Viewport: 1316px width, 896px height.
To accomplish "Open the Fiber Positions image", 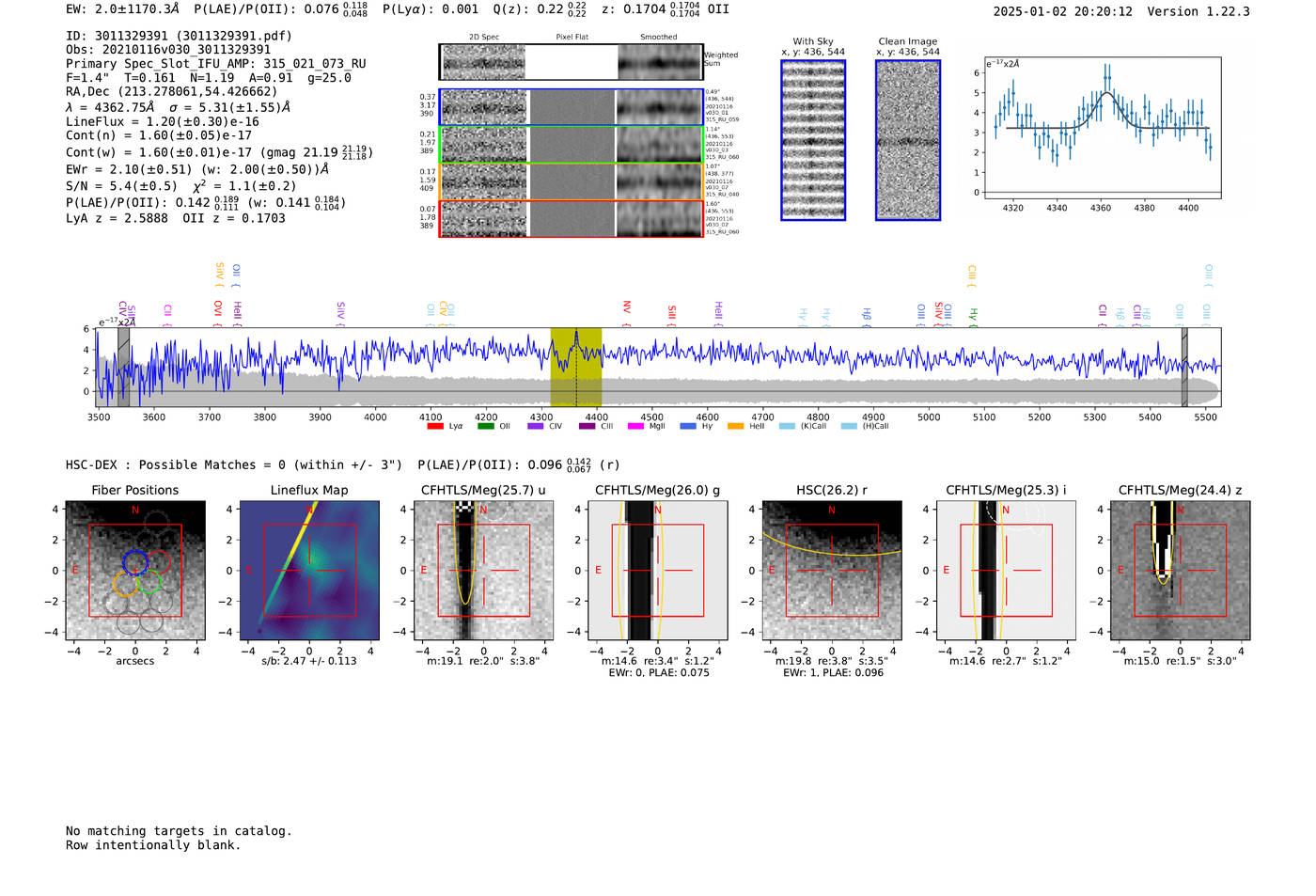I will pyautogui.click(x=135, y=571).
